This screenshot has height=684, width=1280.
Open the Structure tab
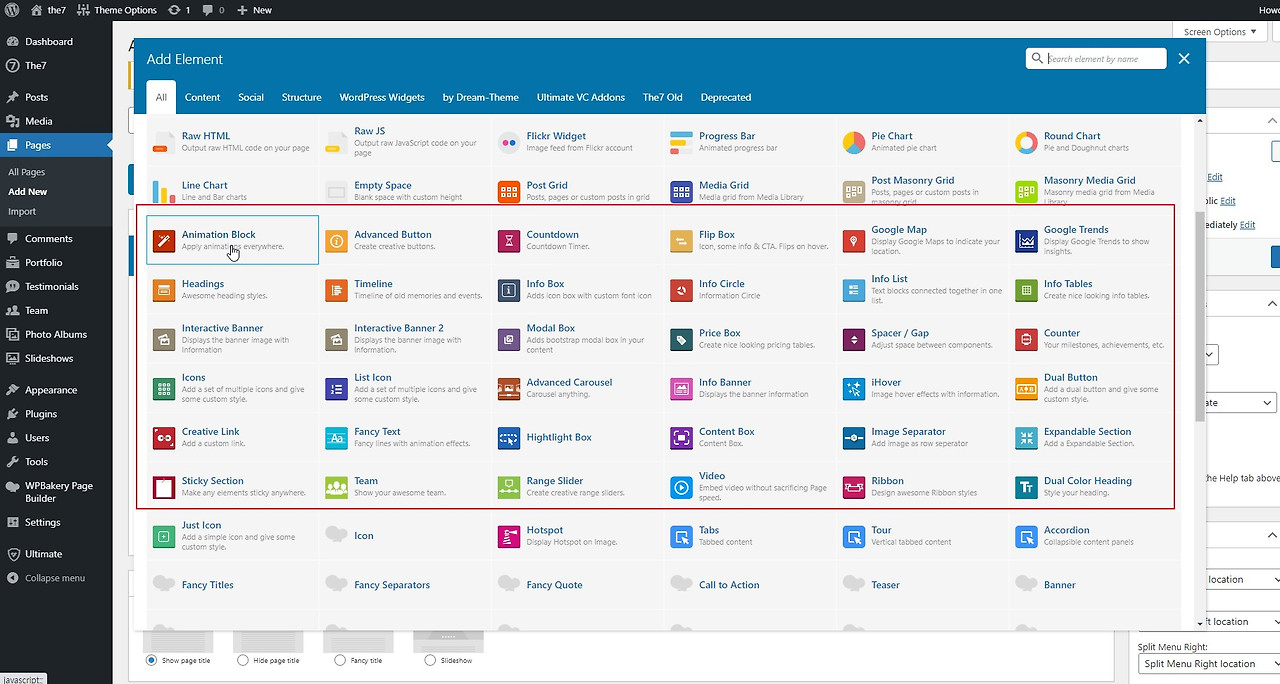pos(301,97)
